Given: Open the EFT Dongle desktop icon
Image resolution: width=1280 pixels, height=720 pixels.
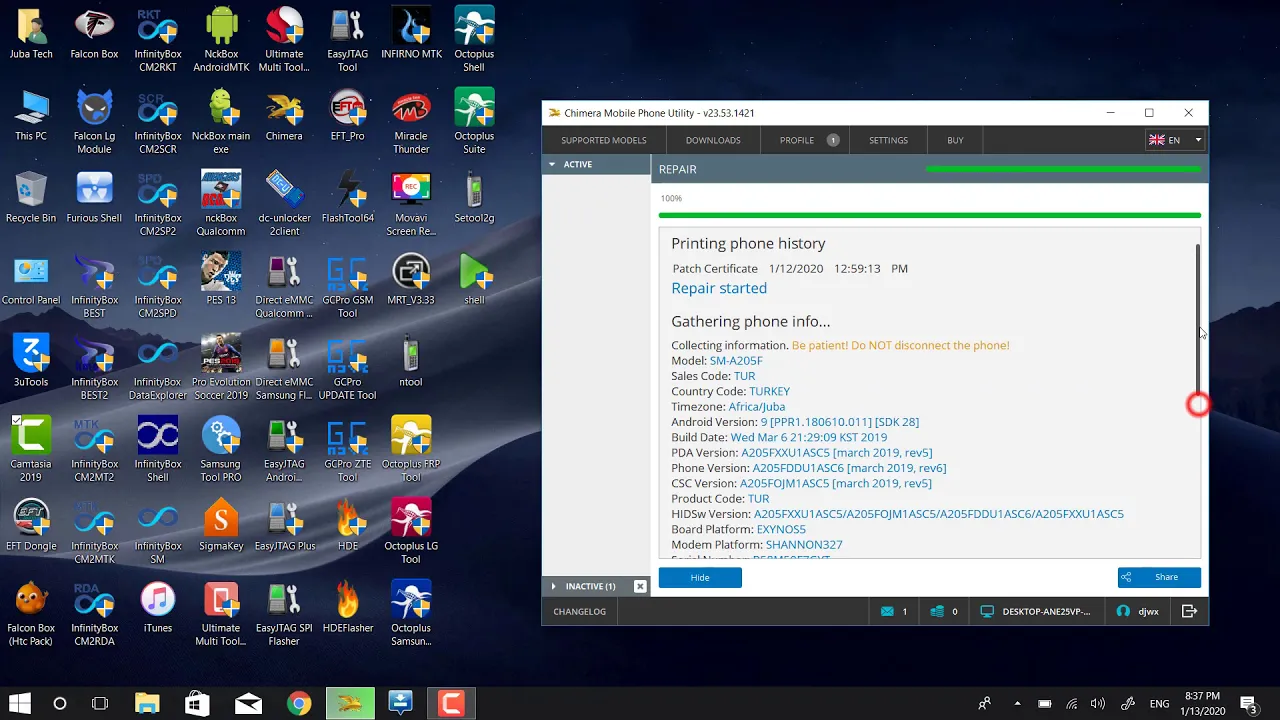Looking at the screenshot, I should click(x=31, y=526).
